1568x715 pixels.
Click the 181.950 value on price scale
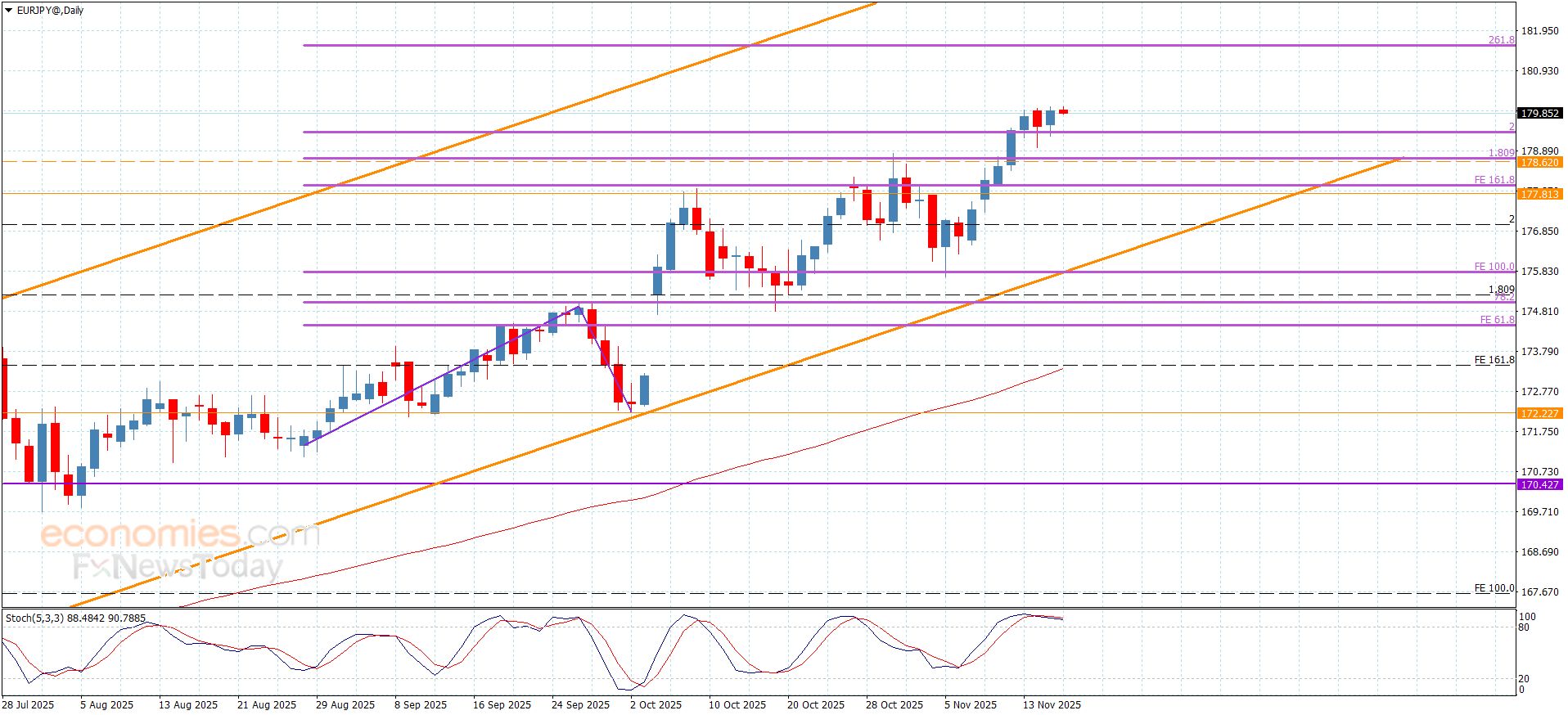(1539, 31)
